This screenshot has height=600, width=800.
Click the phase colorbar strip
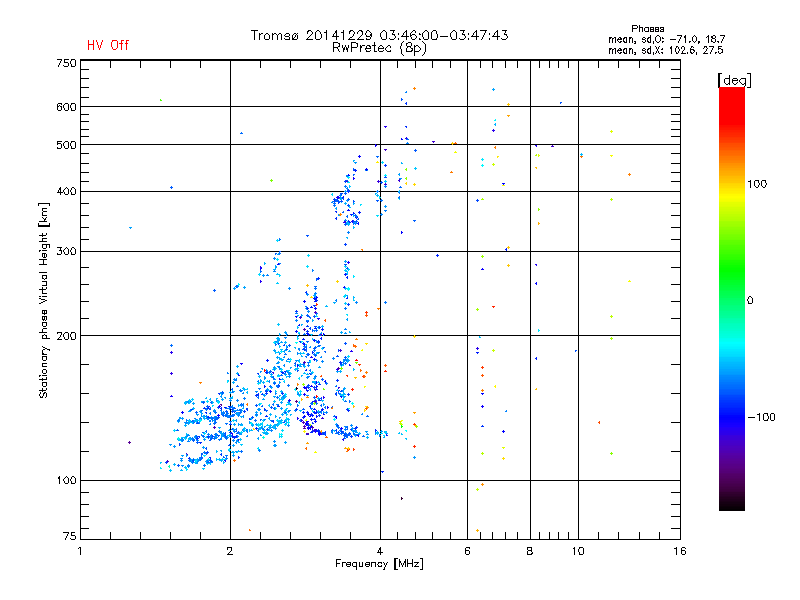[x=732, y=298]
